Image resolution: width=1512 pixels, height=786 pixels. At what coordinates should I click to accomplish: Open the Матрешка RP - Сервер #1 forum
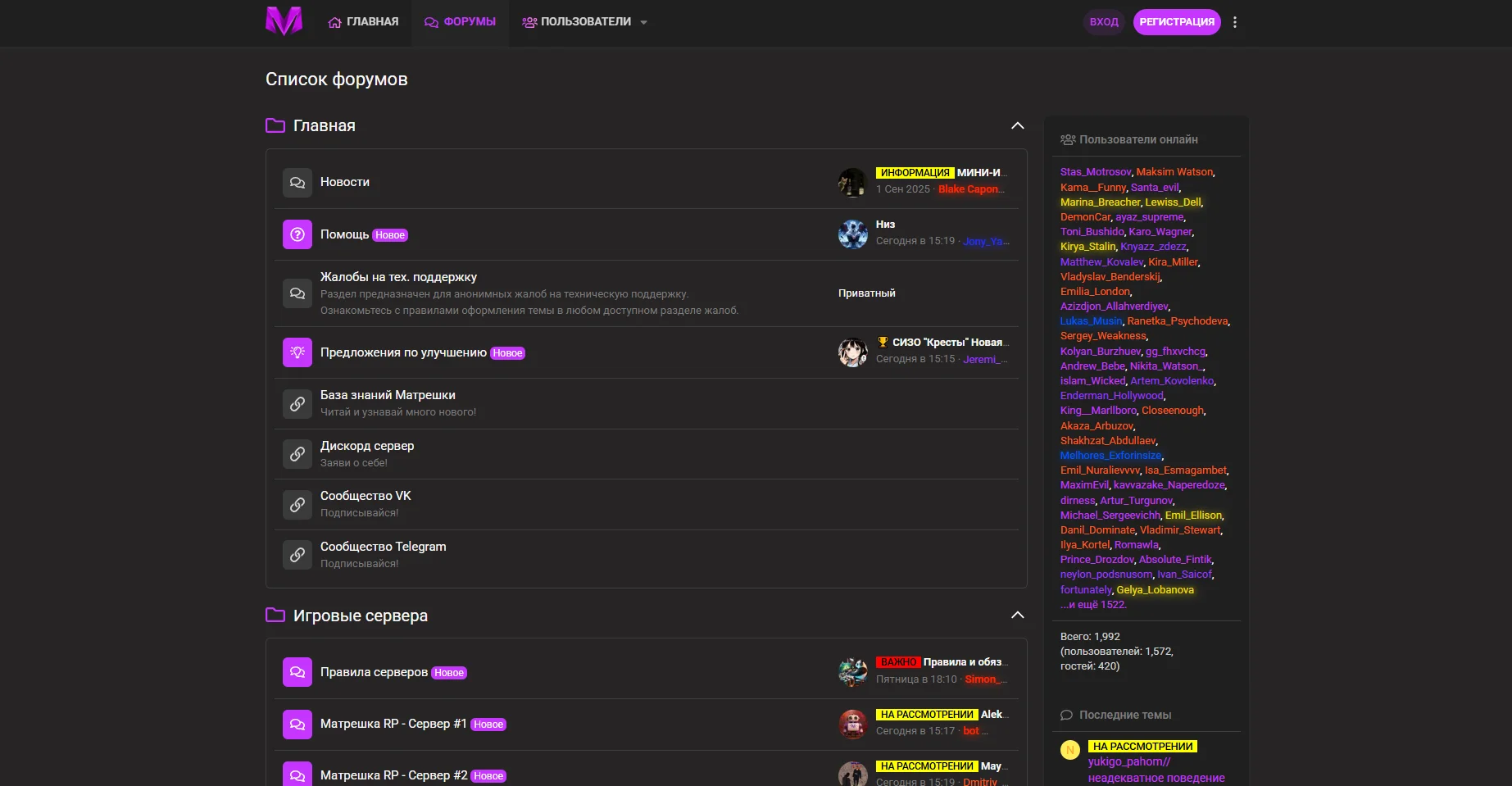[x=393, y=724]
